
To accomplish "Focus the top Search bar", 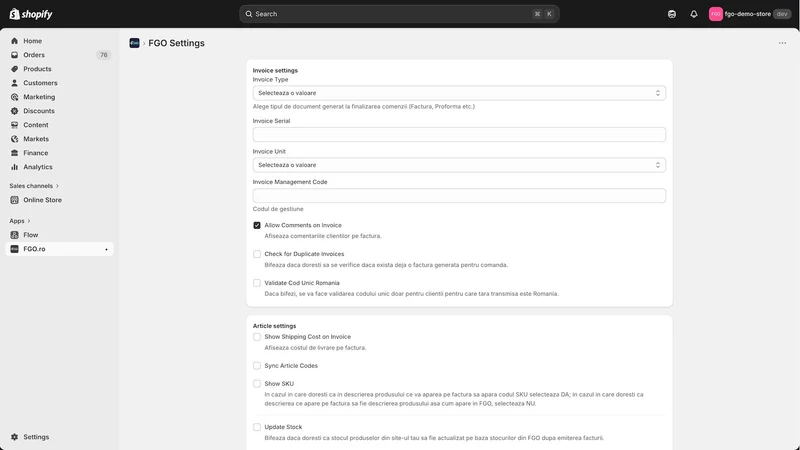I will pos(399,14).
